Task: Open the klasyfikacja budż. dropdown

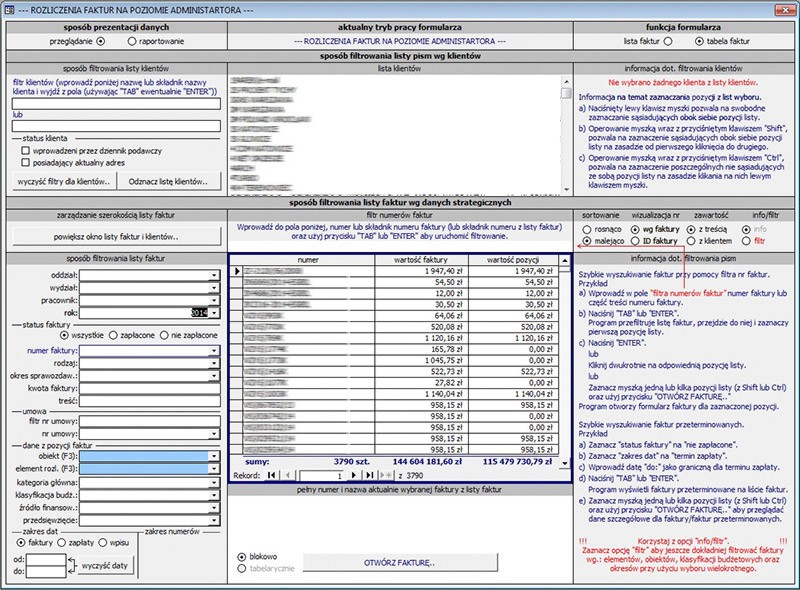Action: click(x=214, y=495)
